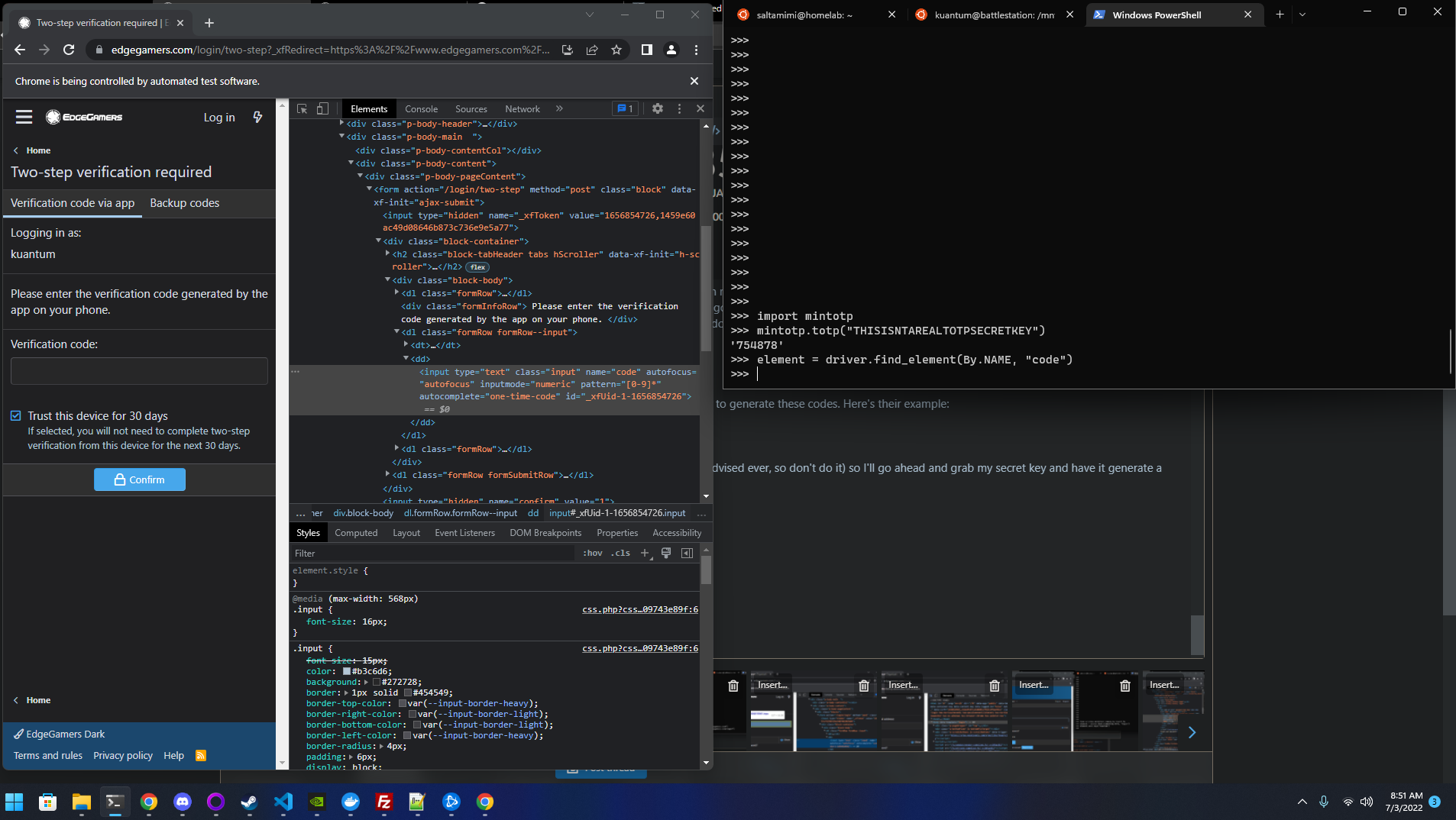Image resolution: width=1456 pixels, height=820 pixels.
Task: Open the Chrome profile avatar
Action: [x=671, y=50]
